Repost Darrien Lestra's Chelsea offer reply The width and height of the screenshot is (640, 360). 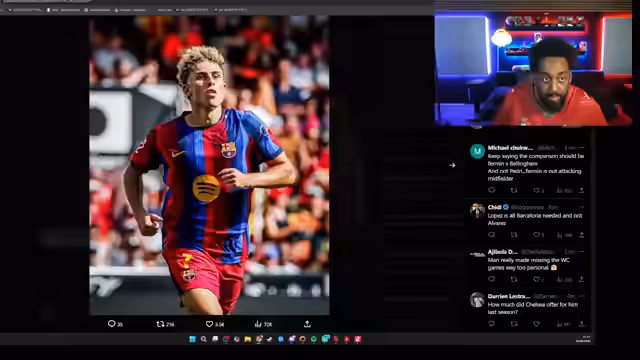(x=514, y=324)
